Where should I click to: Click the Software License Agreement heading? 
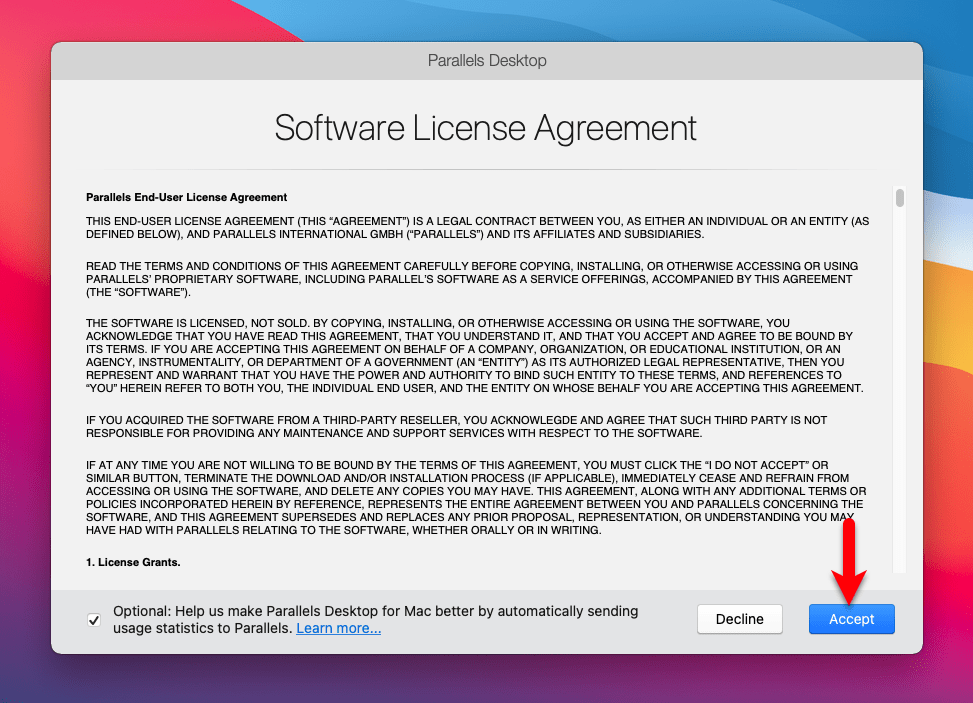click(486, 128)
